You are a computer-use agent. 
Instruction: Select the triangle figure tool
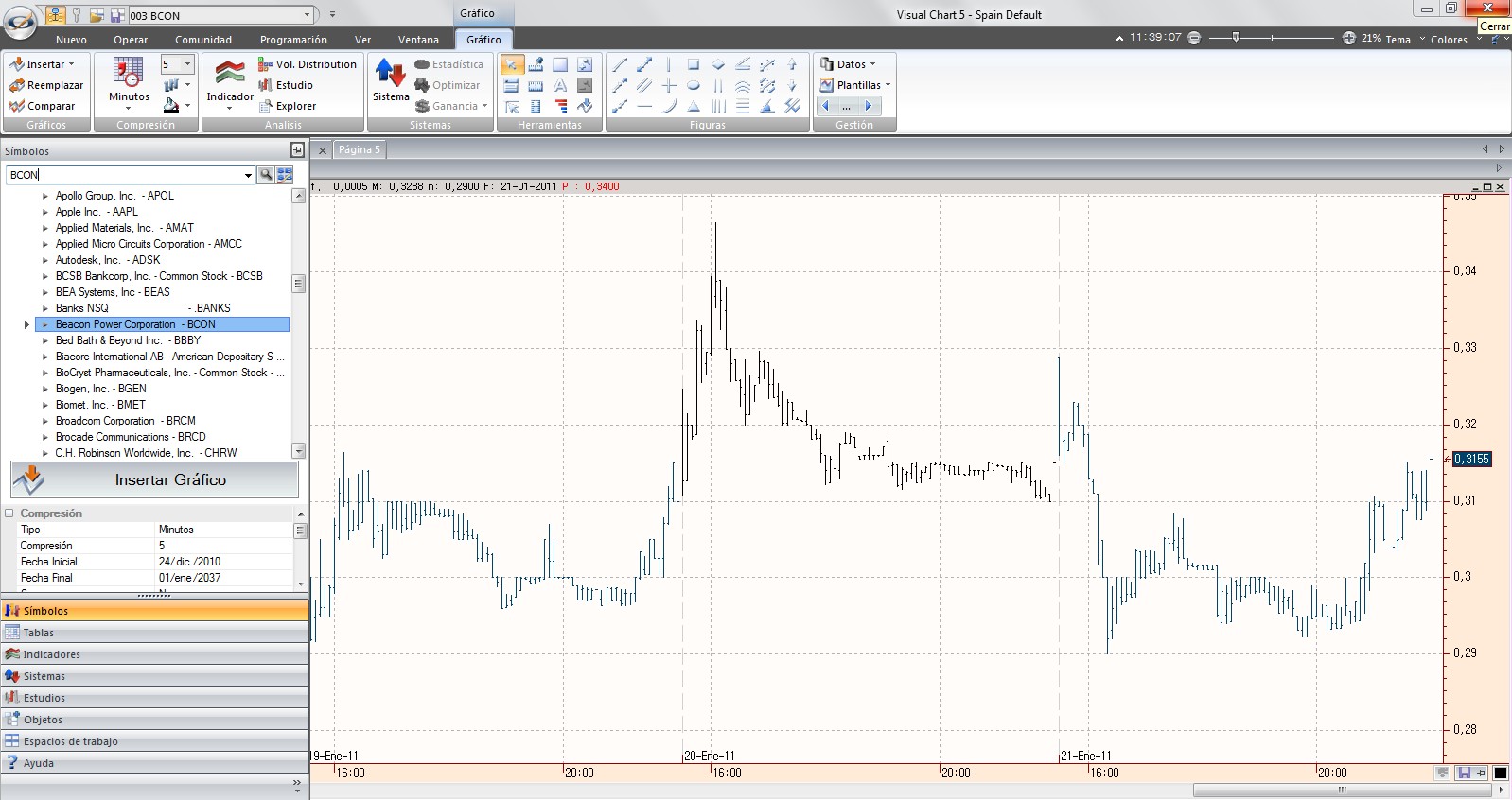tap(694, 106)
